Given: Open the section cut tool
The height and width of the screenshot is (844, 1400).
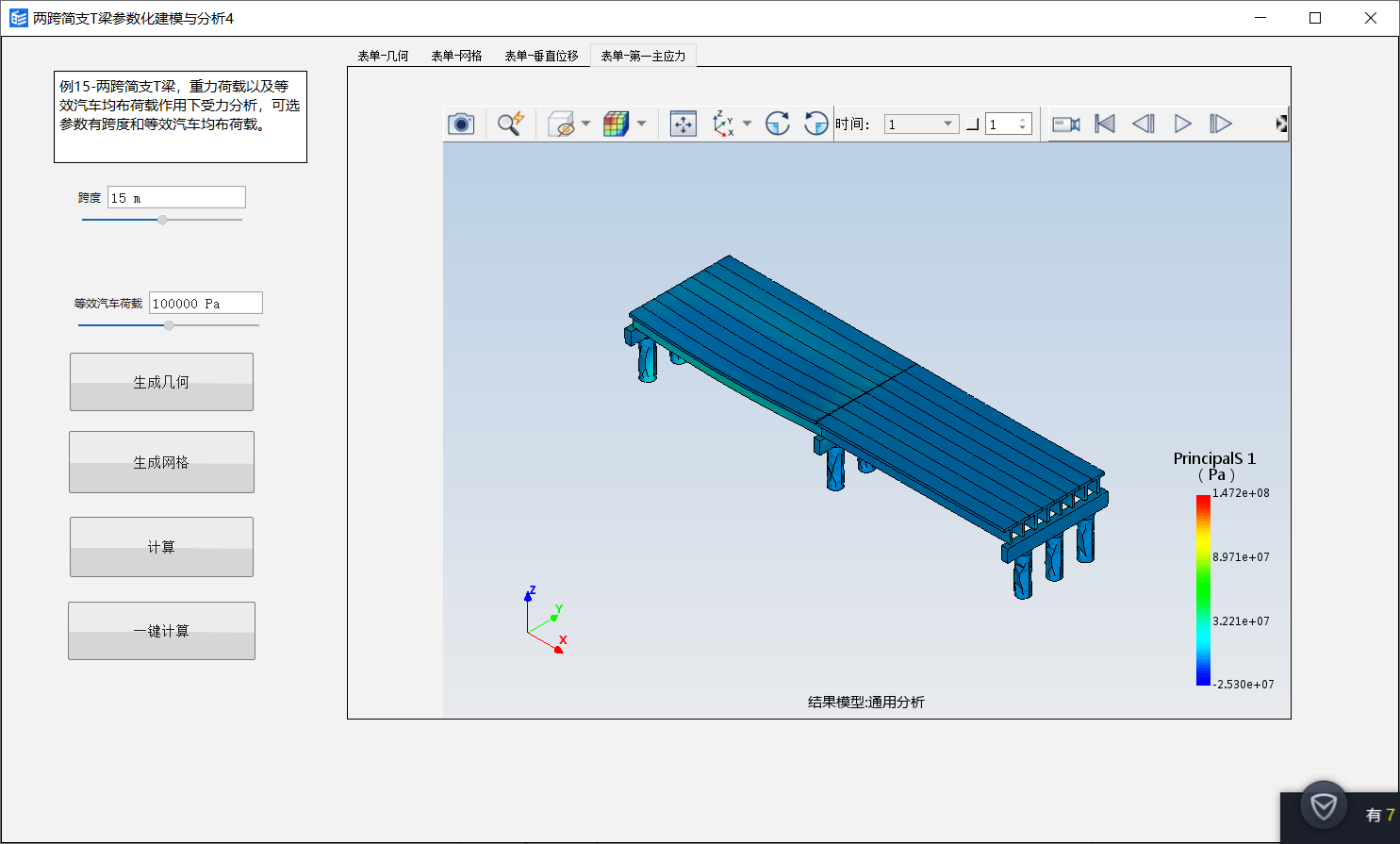Looking at the screenshot, I should [564, 124].
